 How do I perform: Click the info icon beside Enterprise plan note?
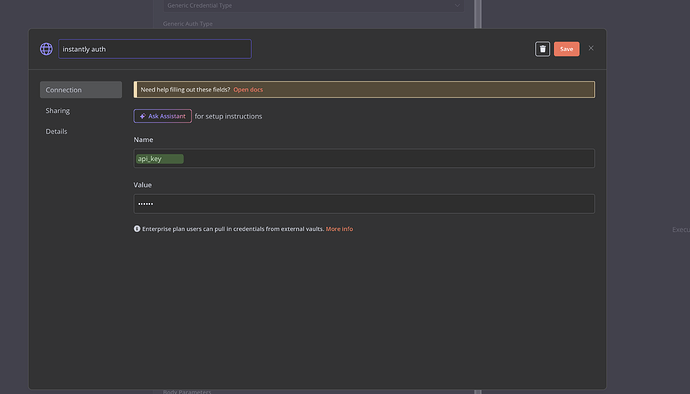coord(137,229)
